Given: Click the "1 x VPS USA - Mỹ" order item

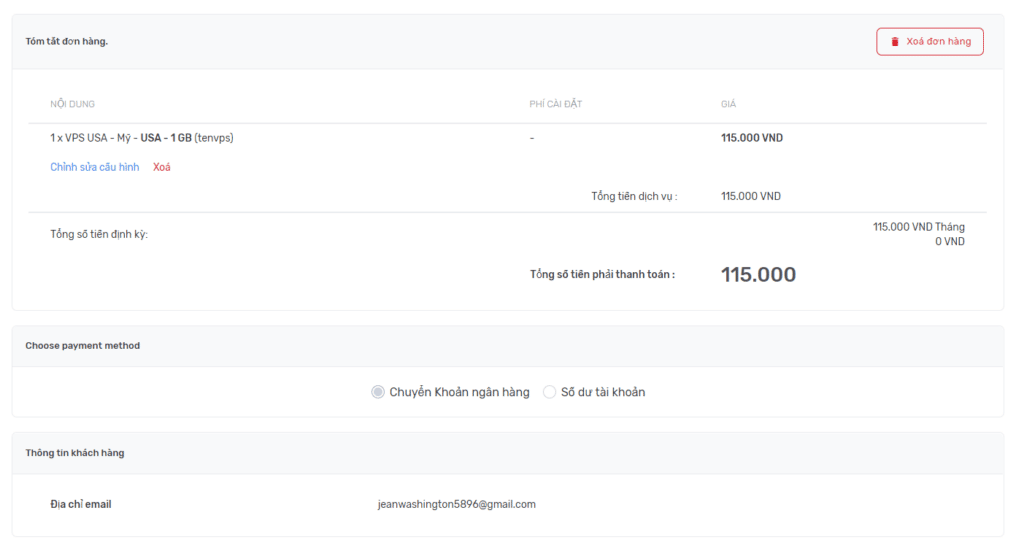Looking at the screenshot, I should click(142, 138).
